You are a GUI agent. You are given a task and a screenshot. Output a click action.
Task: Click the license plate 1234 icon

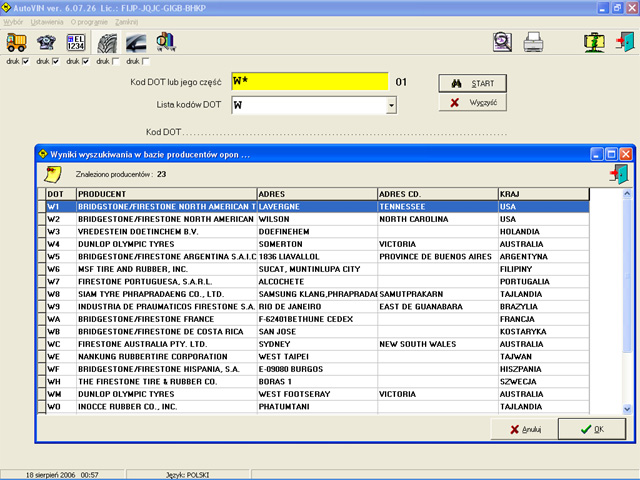[76, 42]
